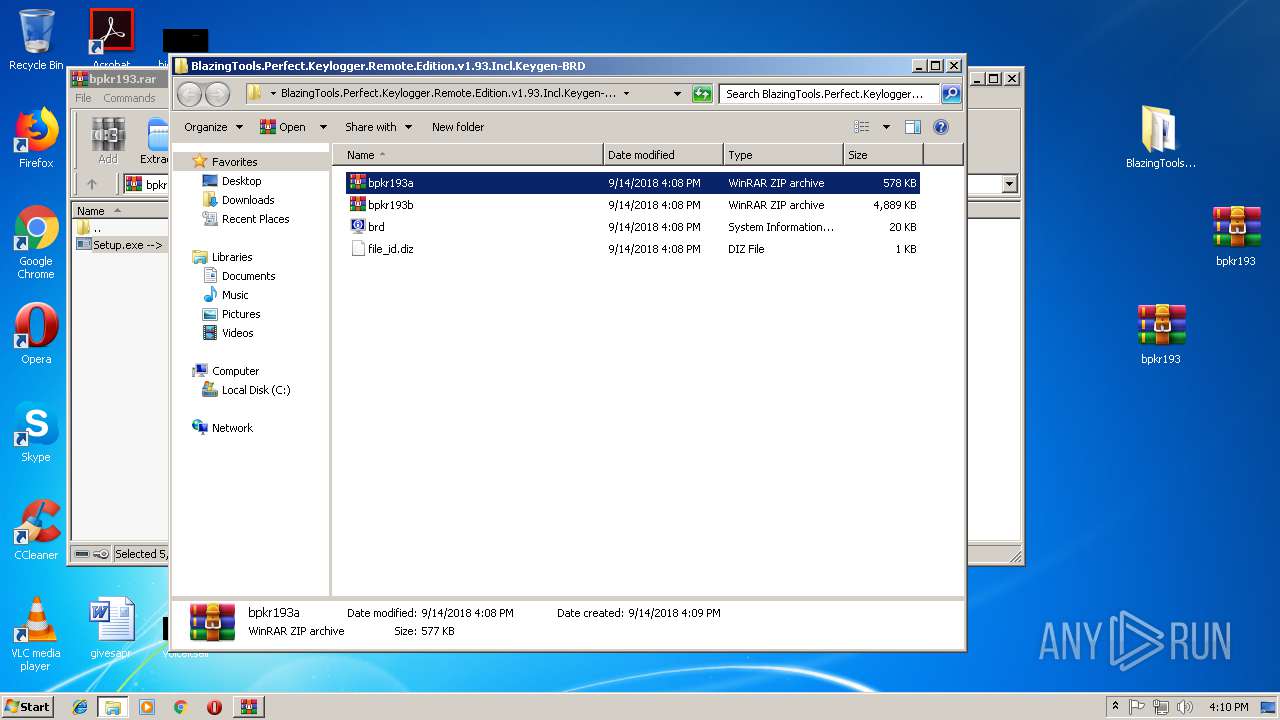This screenshot has width=1280, height=720.
Task: Open the upper-right bpkr193 desktop archive
Action: point(1236,236)
